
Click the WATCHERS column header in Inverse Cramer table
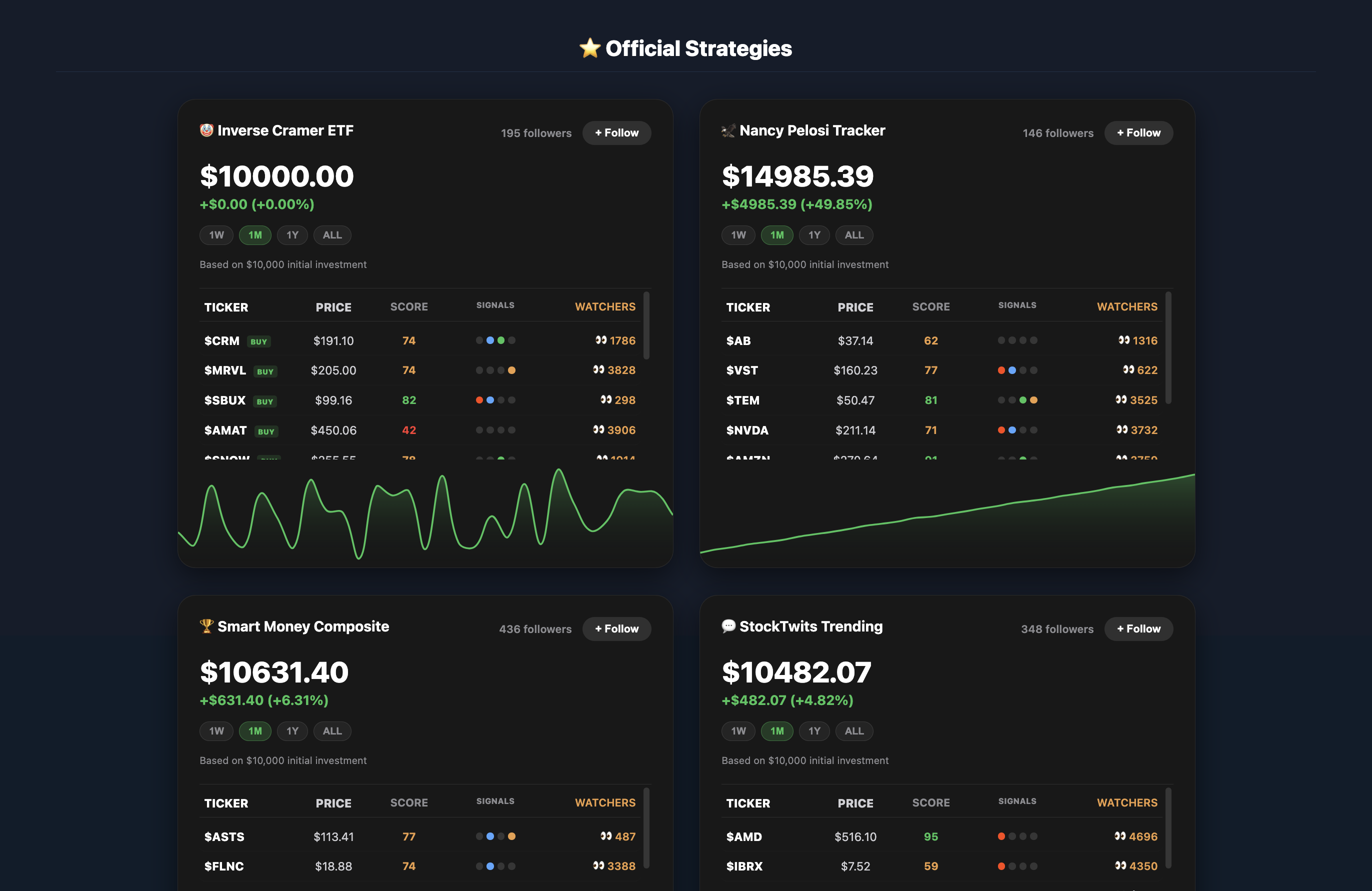(x=605, y=306)
